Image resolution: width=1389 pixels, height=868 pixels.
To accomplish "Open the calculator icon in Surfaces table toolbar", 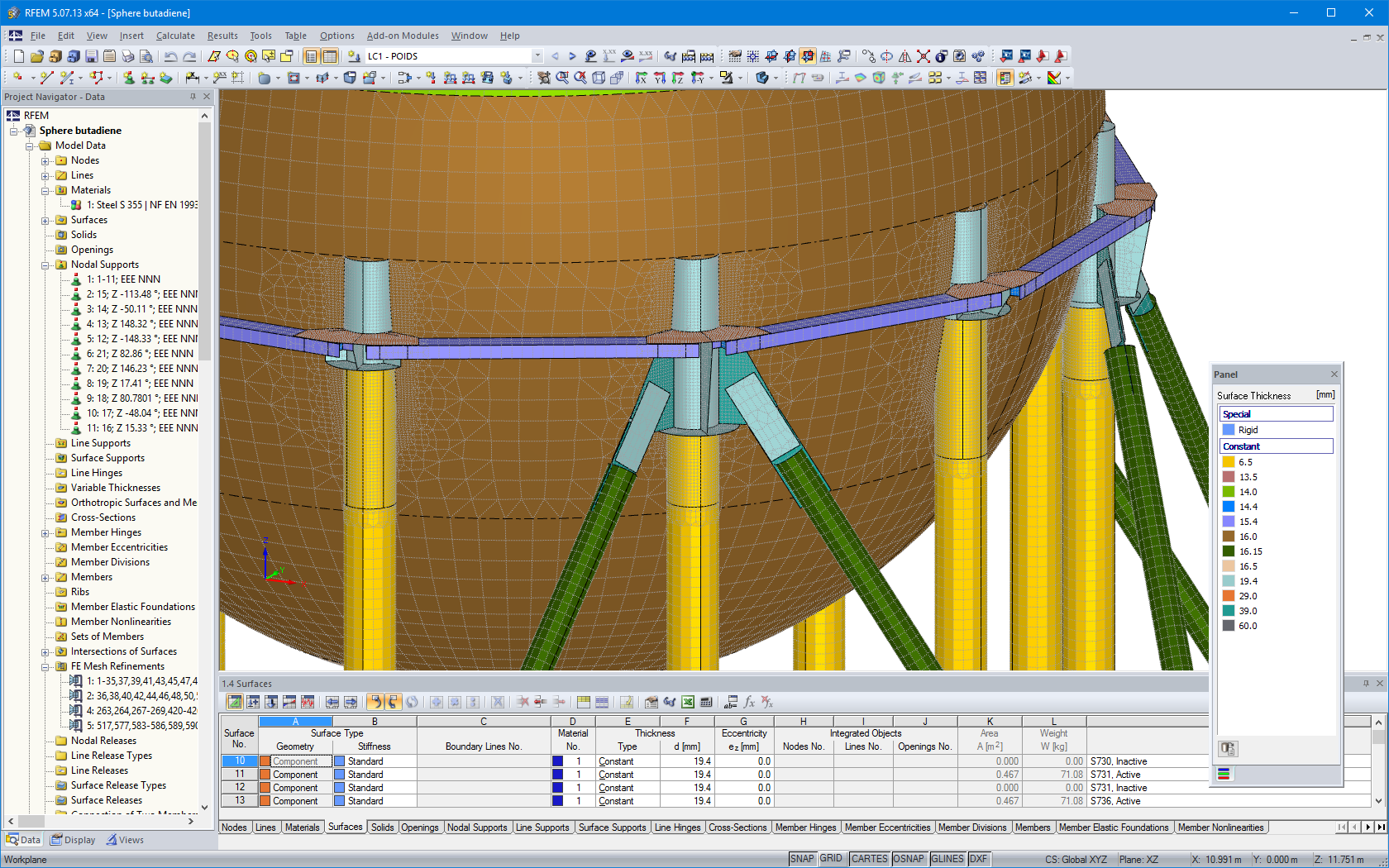I will point(705,702).
